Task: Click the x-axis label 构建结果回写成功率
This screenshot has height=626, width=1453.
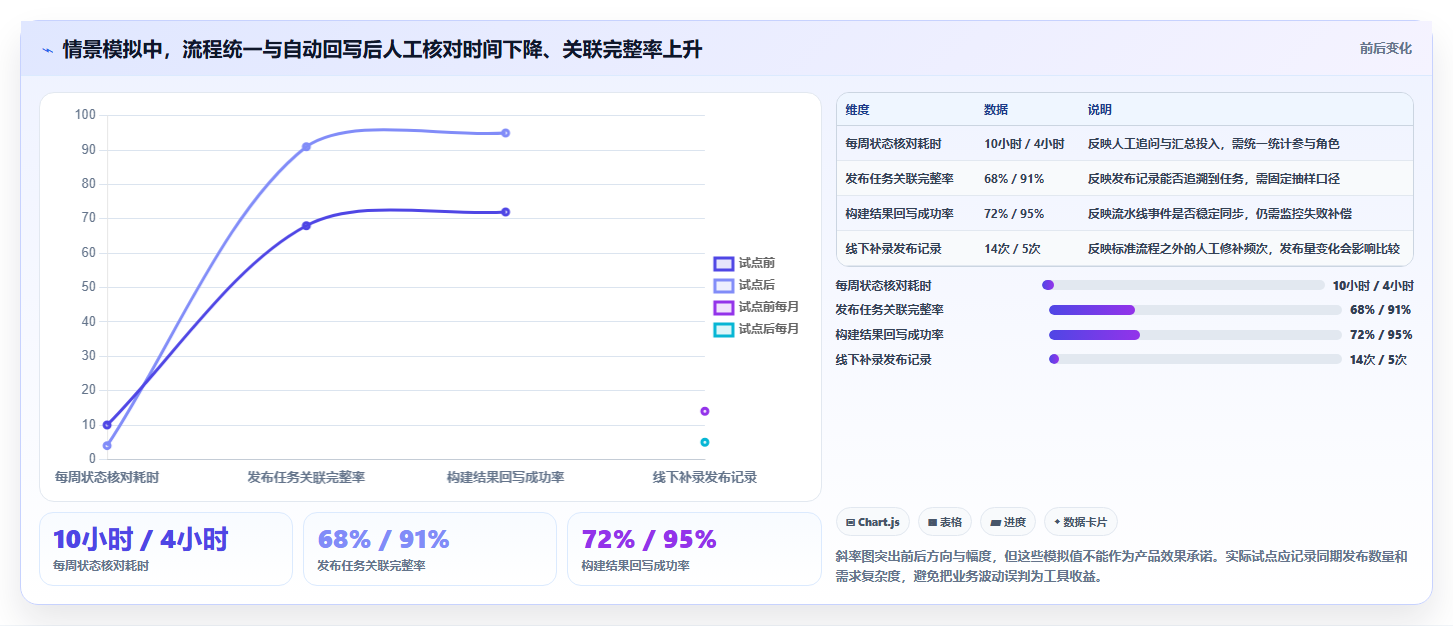Action: (x=505, y=478)
